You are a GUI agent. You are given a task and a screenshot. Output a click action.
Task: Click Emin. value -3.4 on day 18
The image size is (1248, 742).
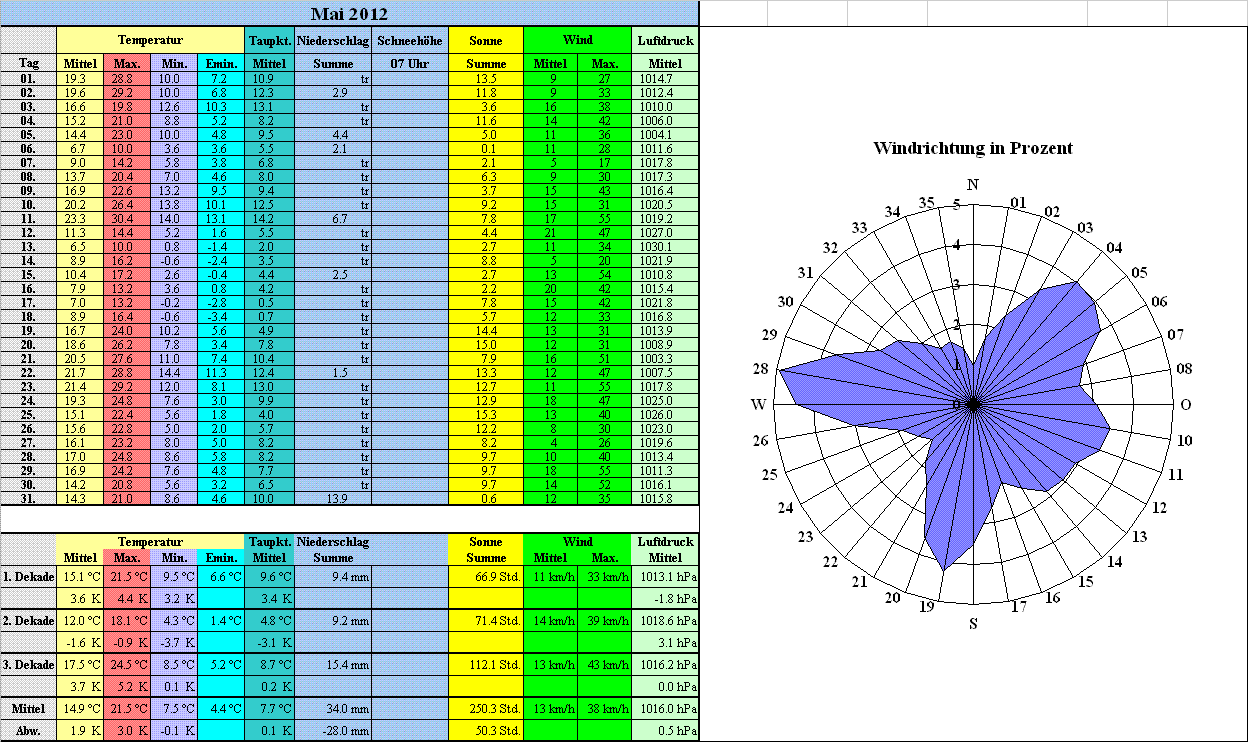pos(221,316)
